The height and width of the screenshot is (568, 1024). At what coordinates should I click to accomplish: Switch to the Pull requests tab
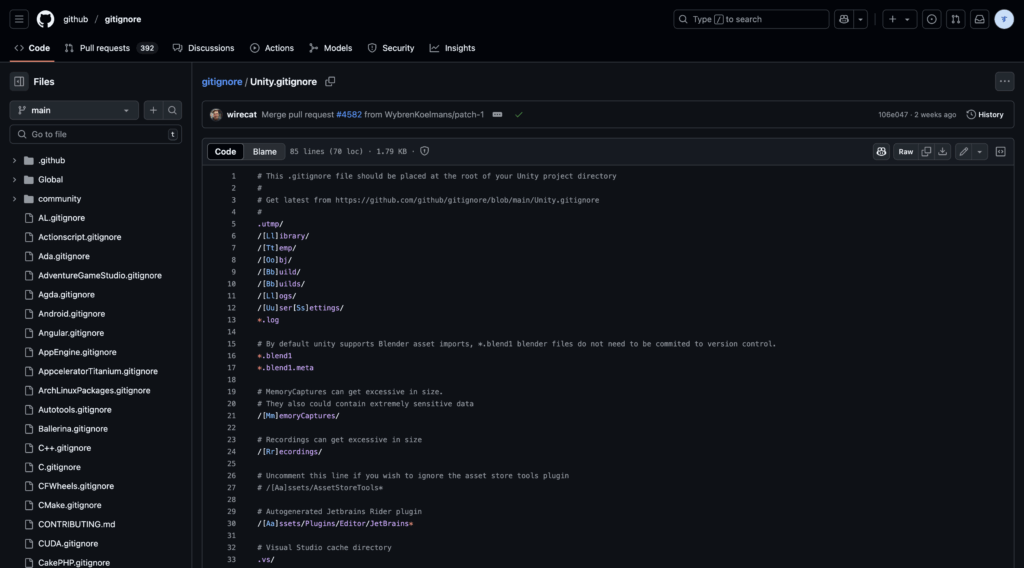coord(110,48)
